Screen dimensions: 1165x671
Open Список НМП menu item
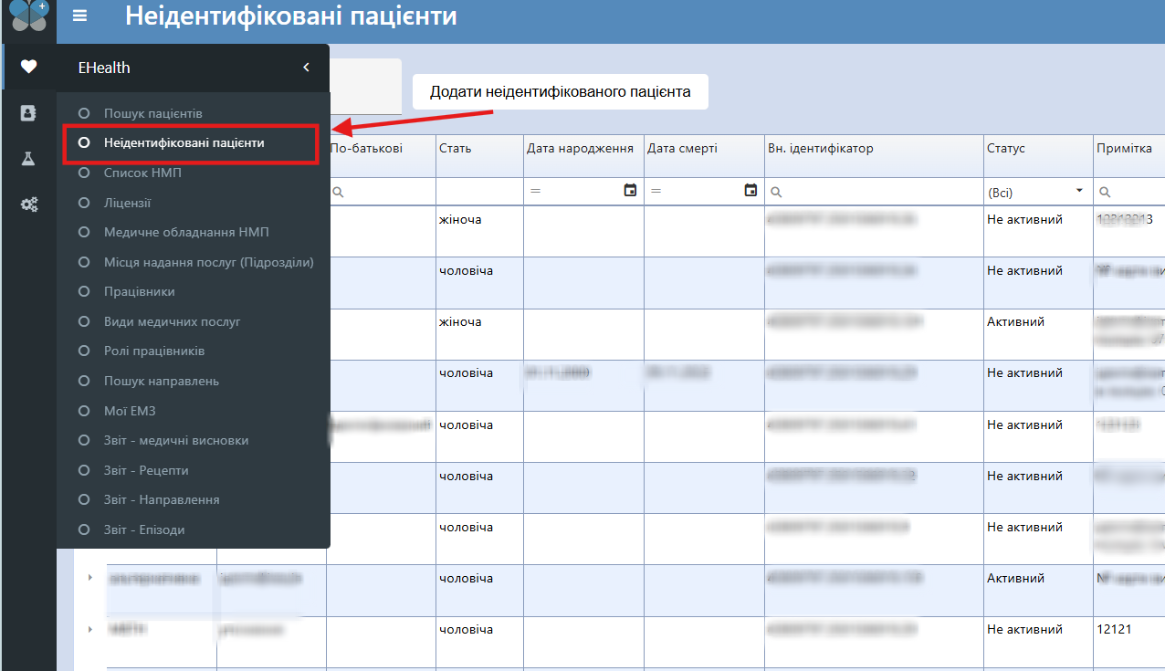tap(142, 172)
